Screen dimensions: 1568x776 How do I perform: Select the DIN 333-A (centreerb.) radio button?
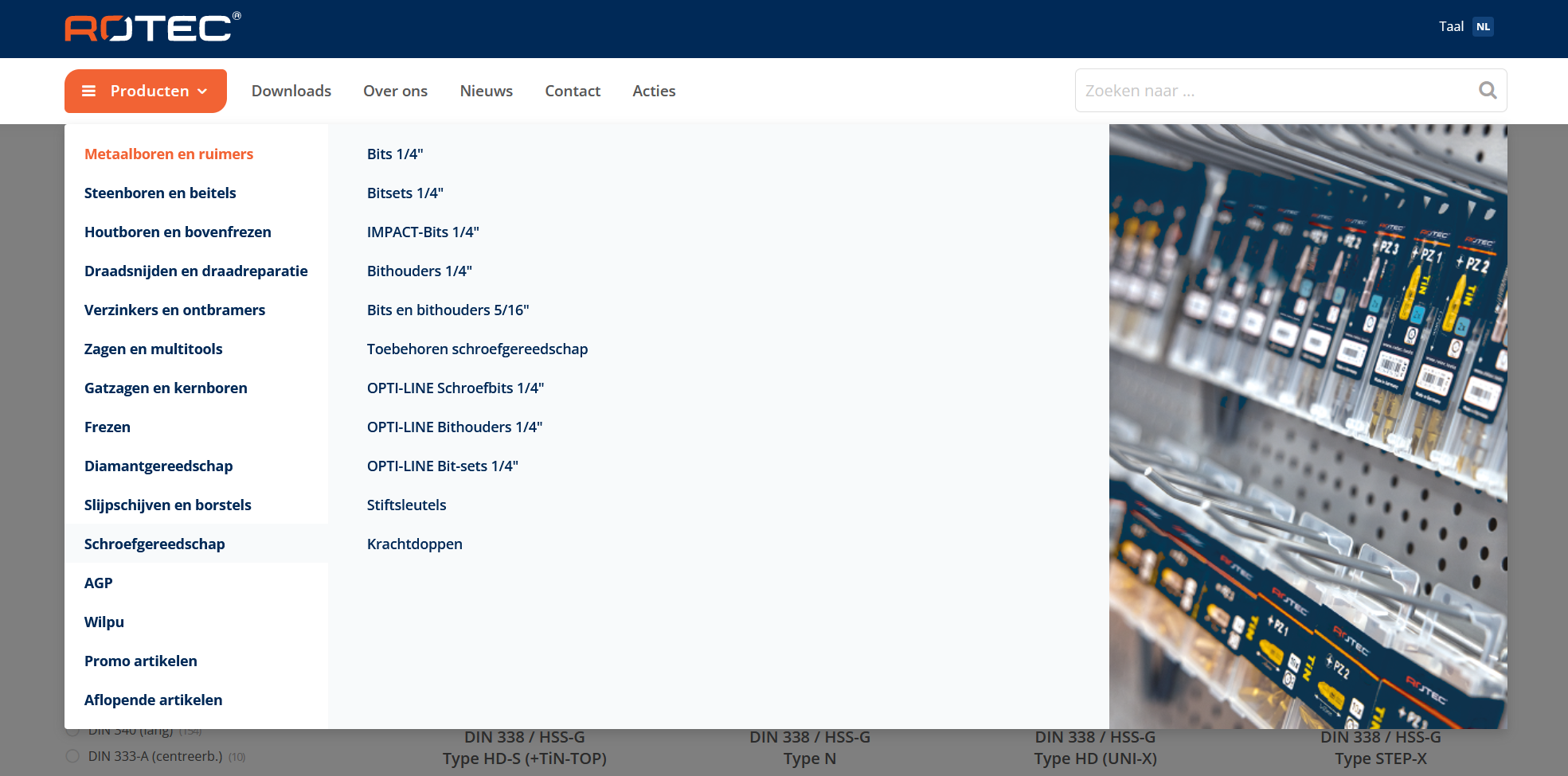coord(72,756)
